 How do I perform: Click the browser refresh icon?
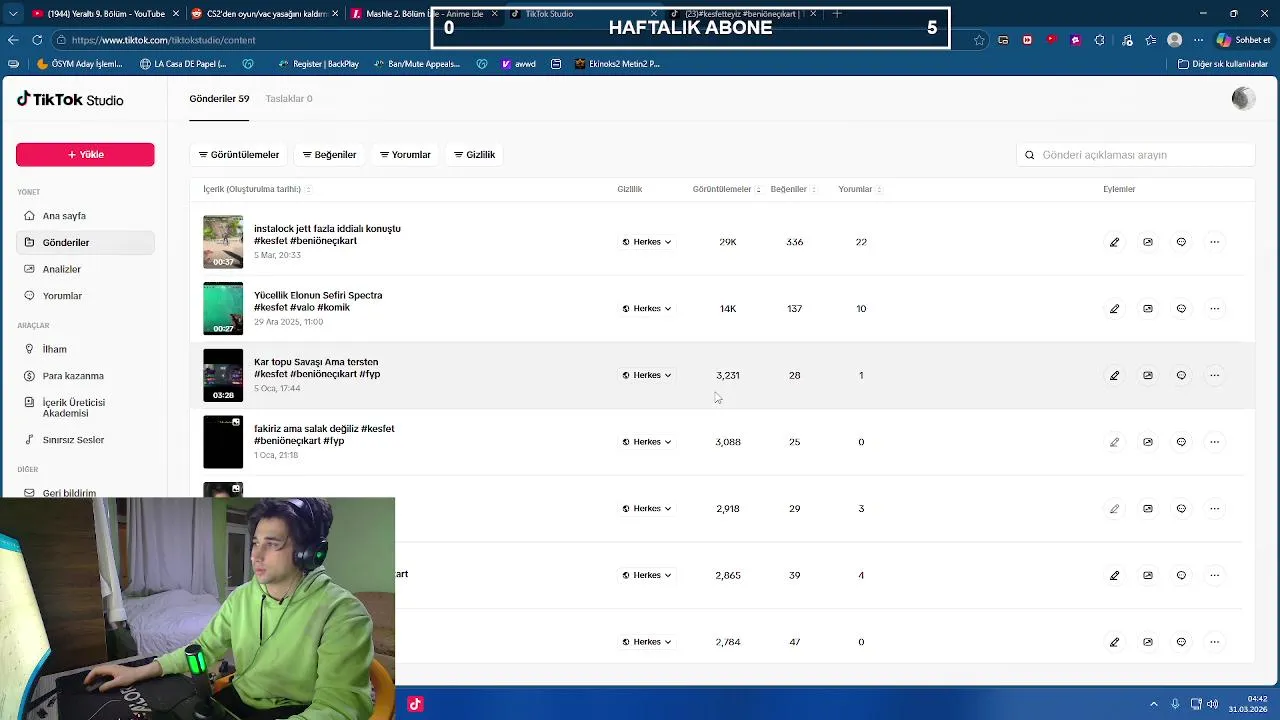coord(37,40)
